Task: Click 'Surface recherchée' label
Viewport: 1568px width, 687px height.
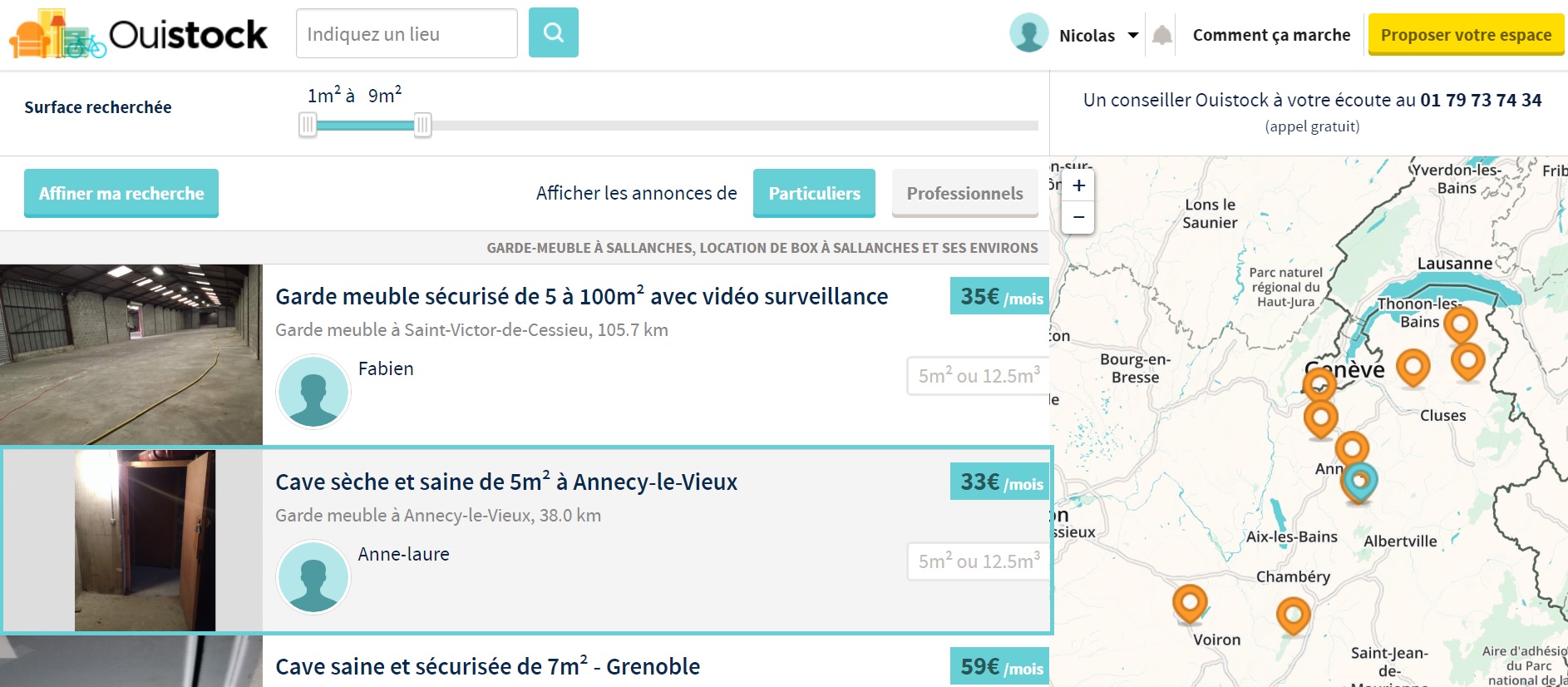Action: click(x=98, y=107)
